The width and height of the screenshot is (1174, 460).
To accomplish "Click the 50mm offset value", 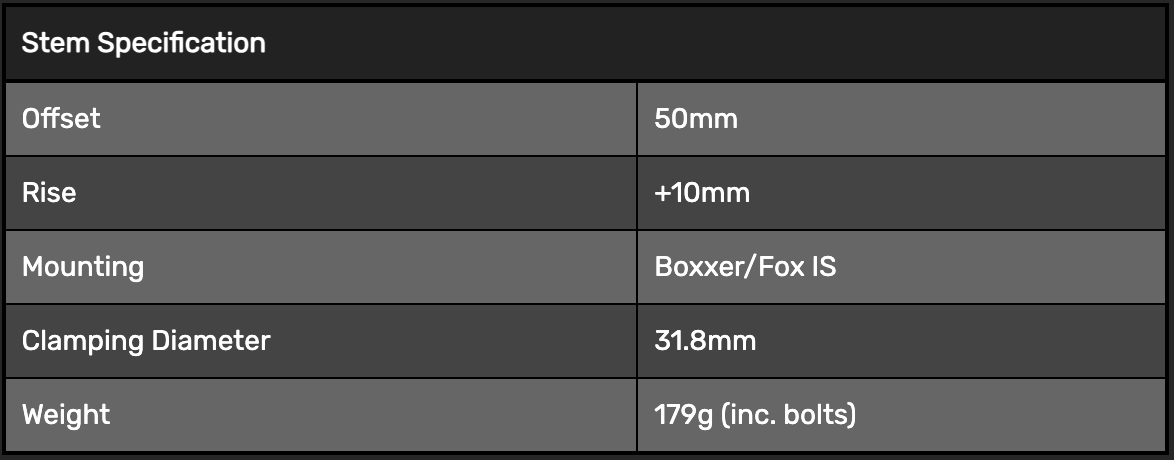I will pos(695,119).
